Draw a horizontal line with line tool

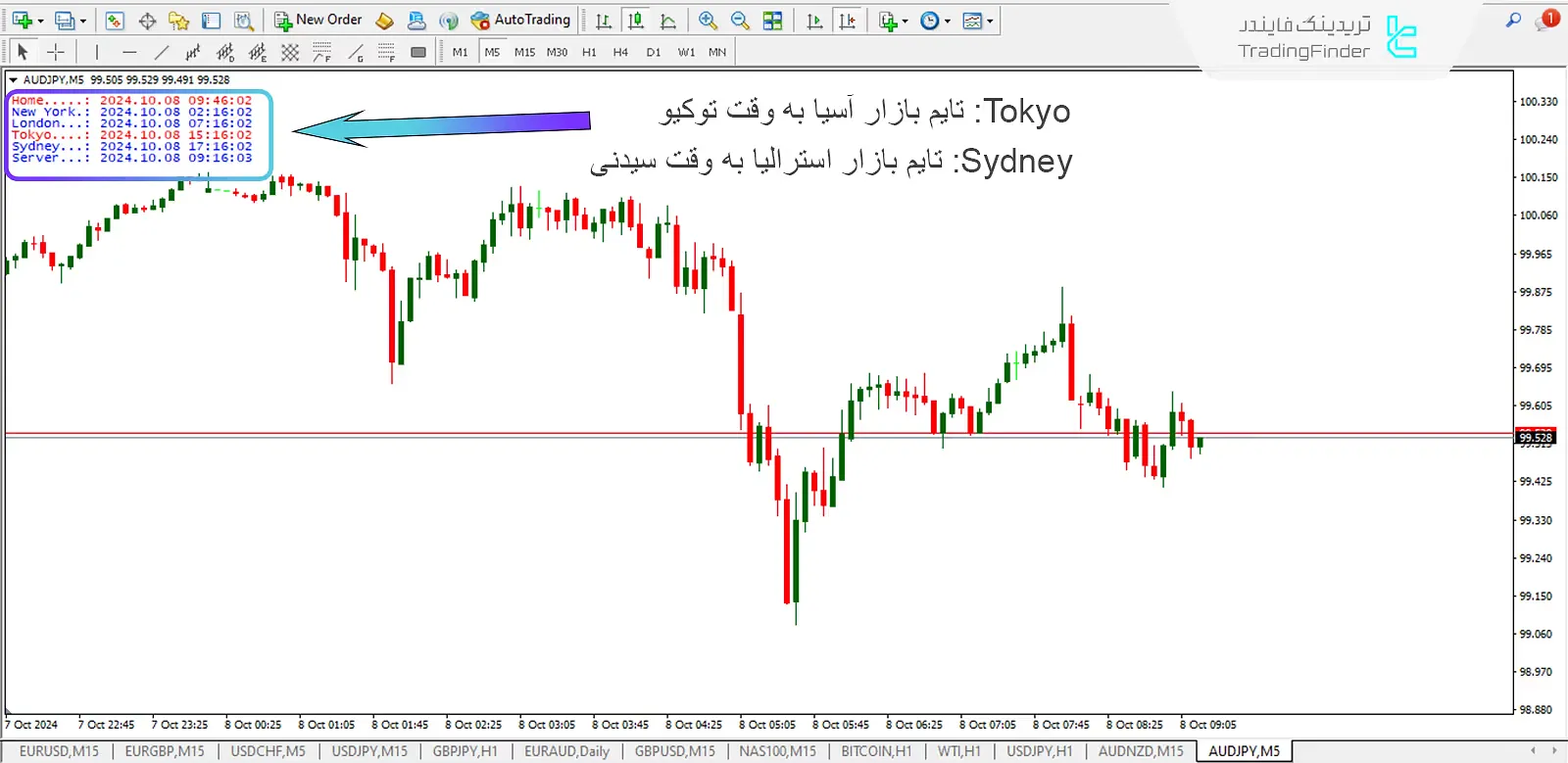tap(129, 52)
